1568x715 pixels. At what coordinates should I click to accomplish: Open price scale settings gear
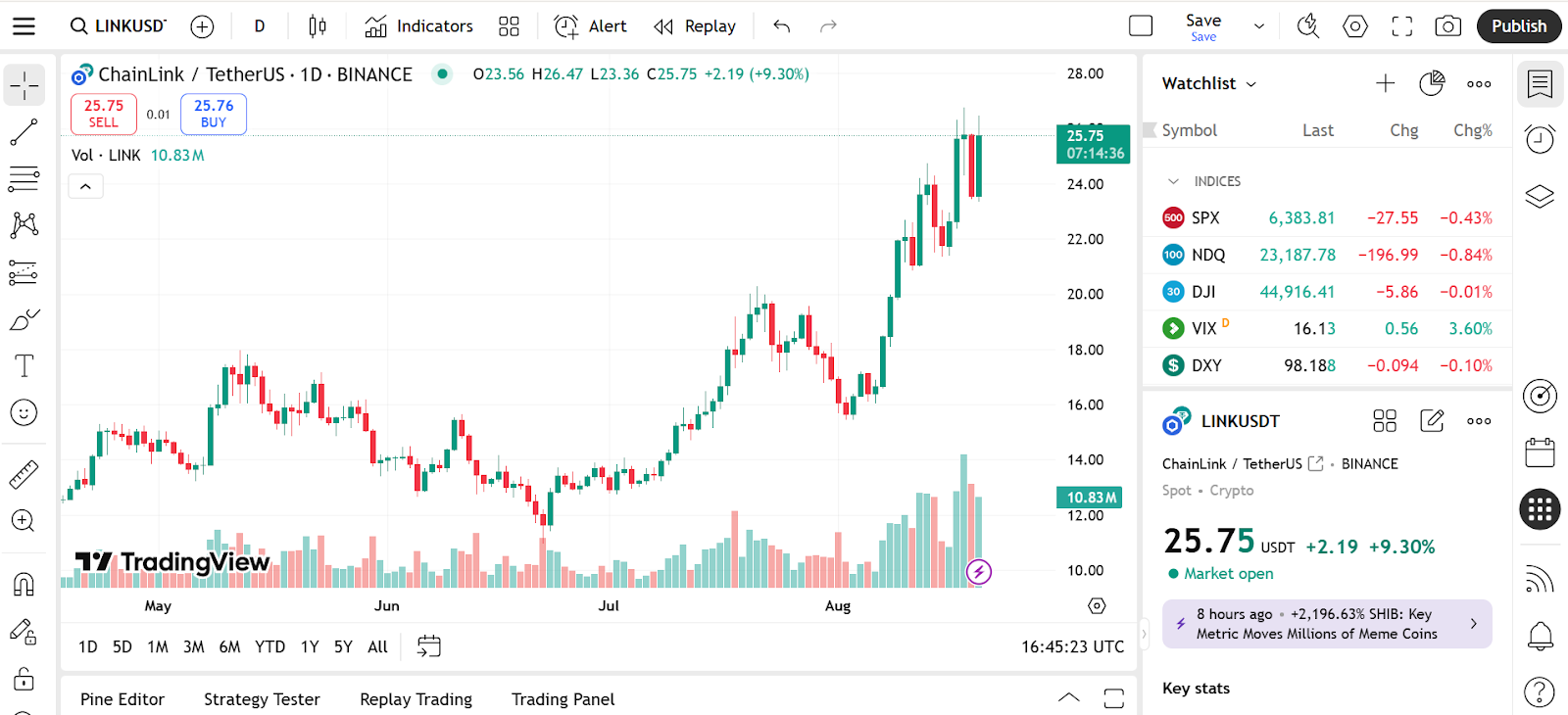click(1098, 606)
